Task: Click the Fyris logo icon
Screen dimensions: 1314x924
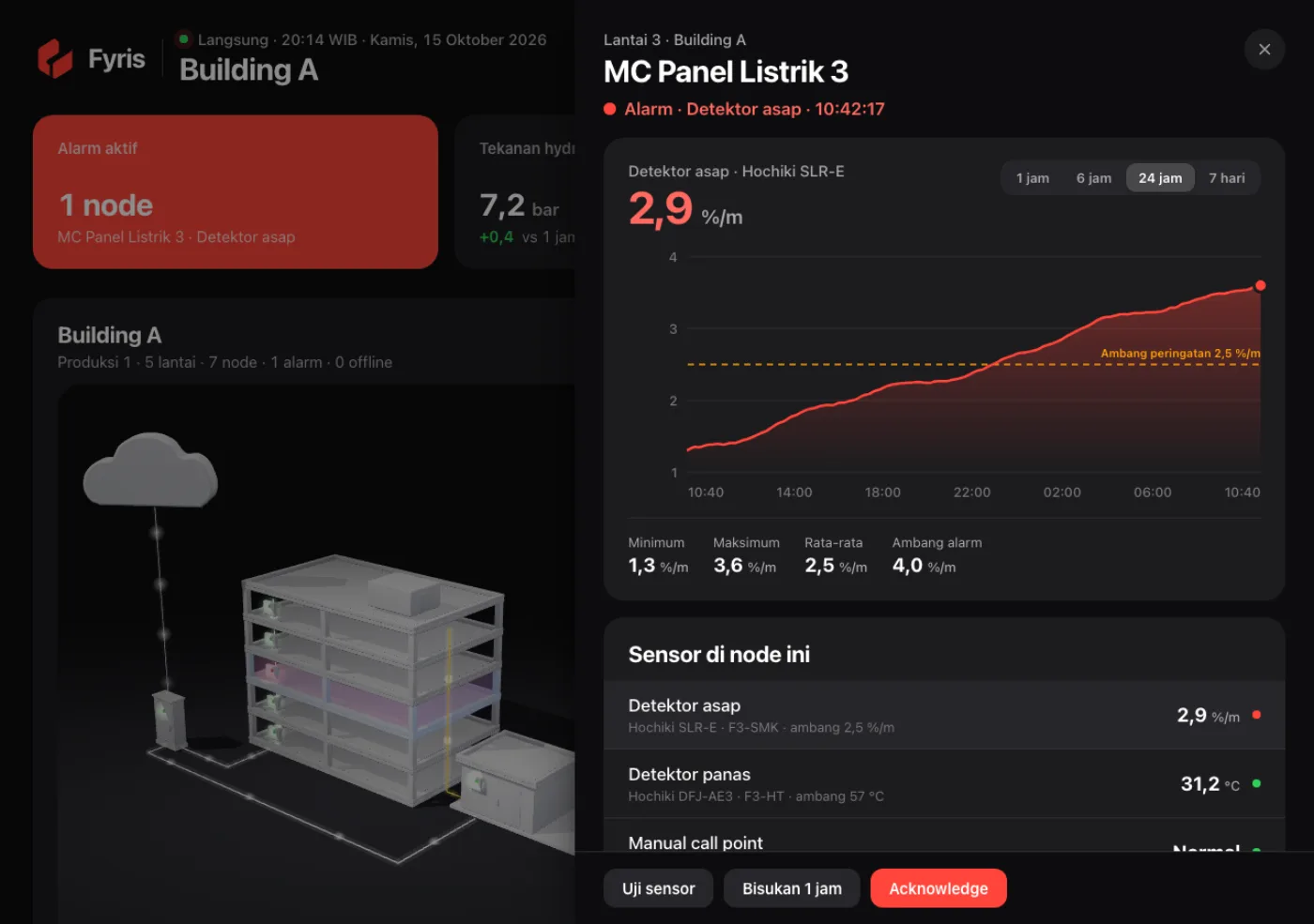Action: pos(55,59)
